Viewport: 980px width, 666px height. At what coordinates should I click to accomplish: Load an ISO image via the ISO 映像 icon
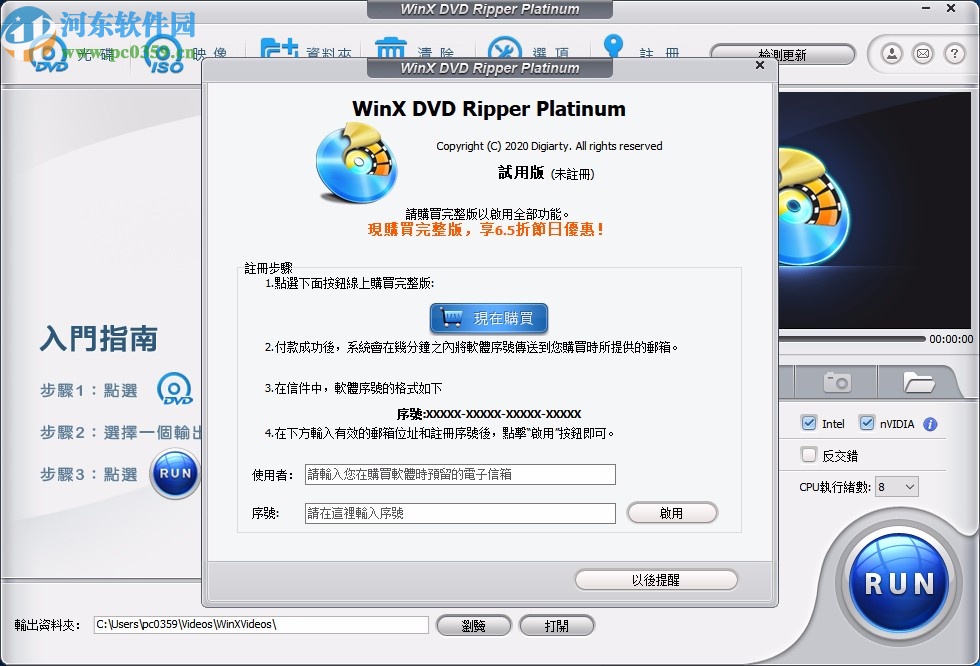[163, 50]
